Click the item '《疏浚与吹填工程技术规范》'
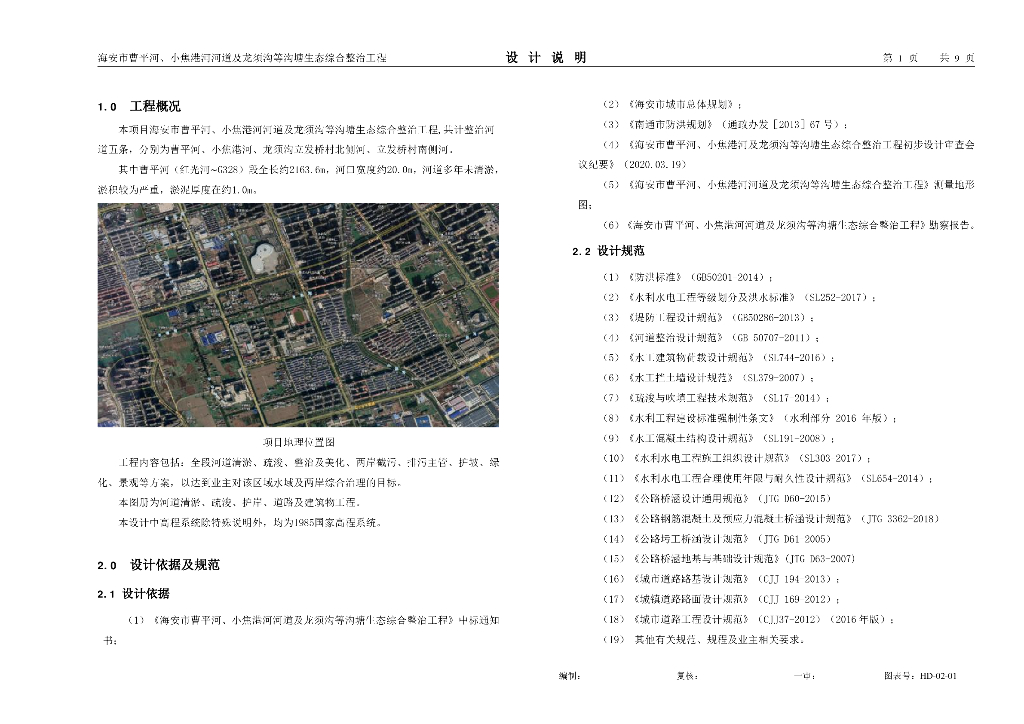 (x=693, y=398)
